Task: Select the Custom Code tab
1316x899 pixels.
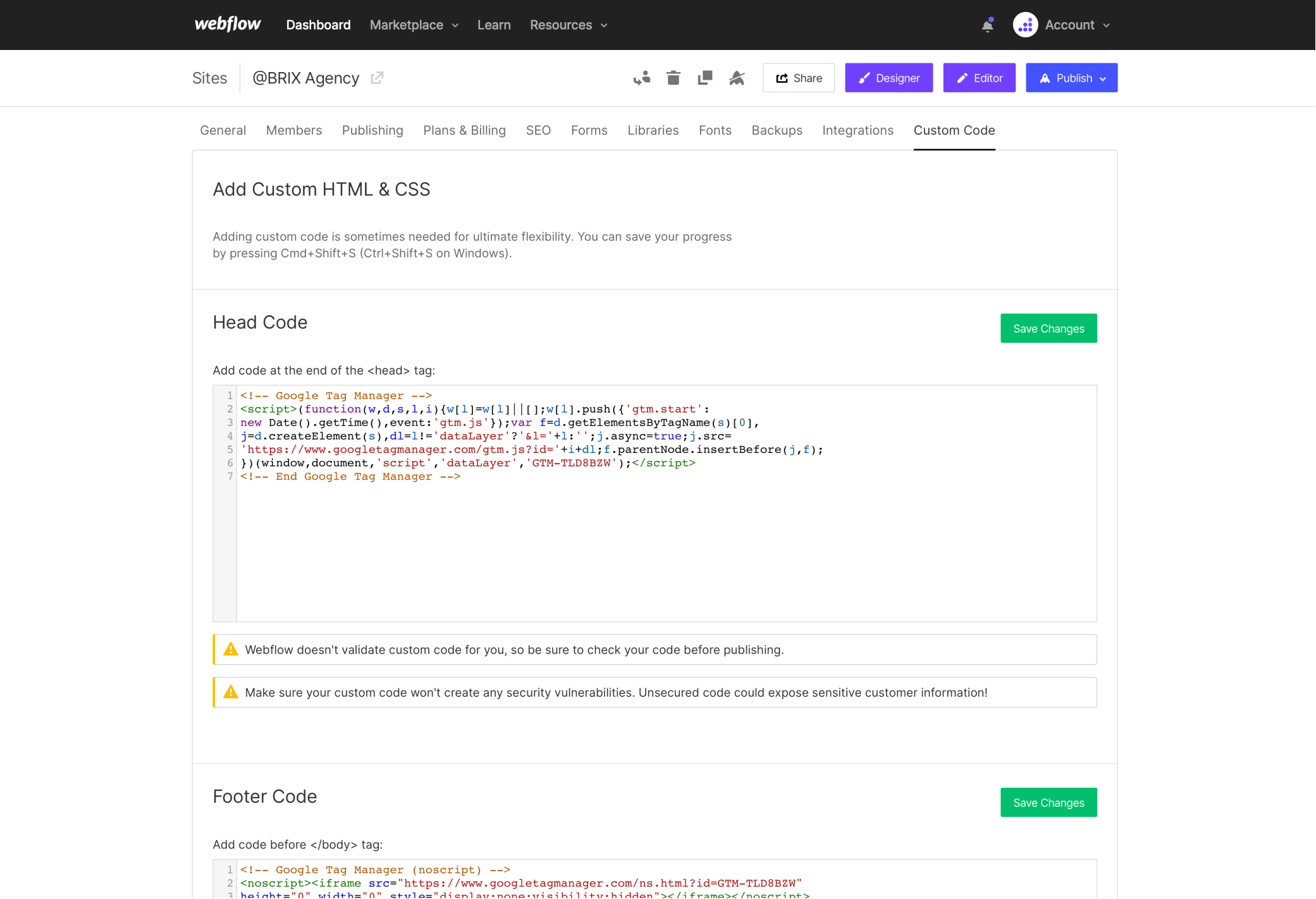Action: click(x=954, y=130)
